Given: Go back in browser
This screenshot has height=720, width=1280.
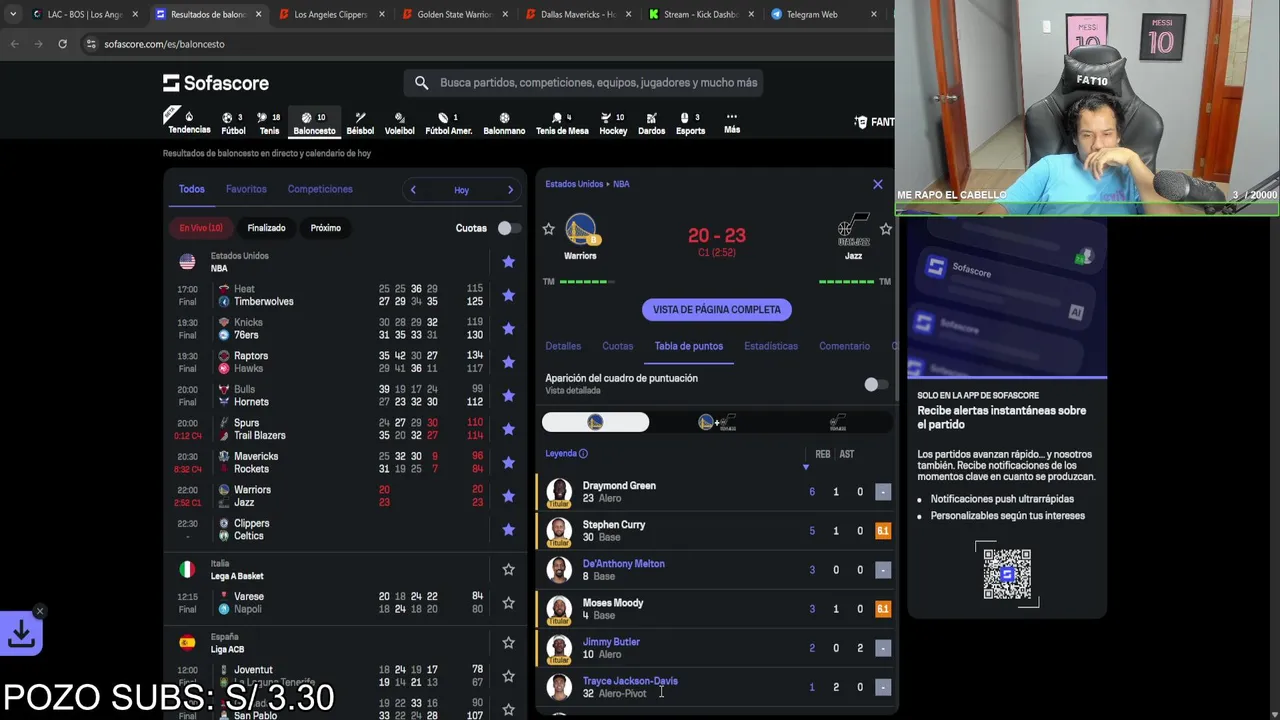Looking at the screenshot, I should pos(14,44).
